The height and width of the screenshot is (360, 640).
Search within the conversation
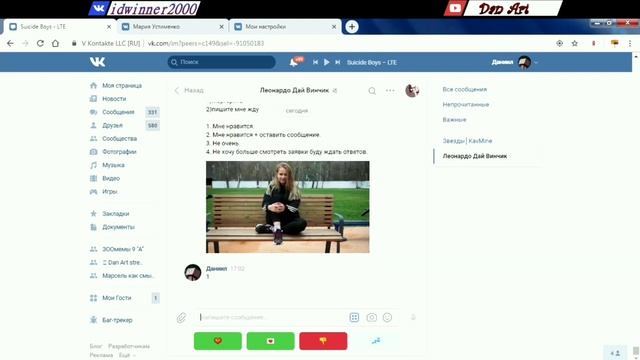[372, 91]
